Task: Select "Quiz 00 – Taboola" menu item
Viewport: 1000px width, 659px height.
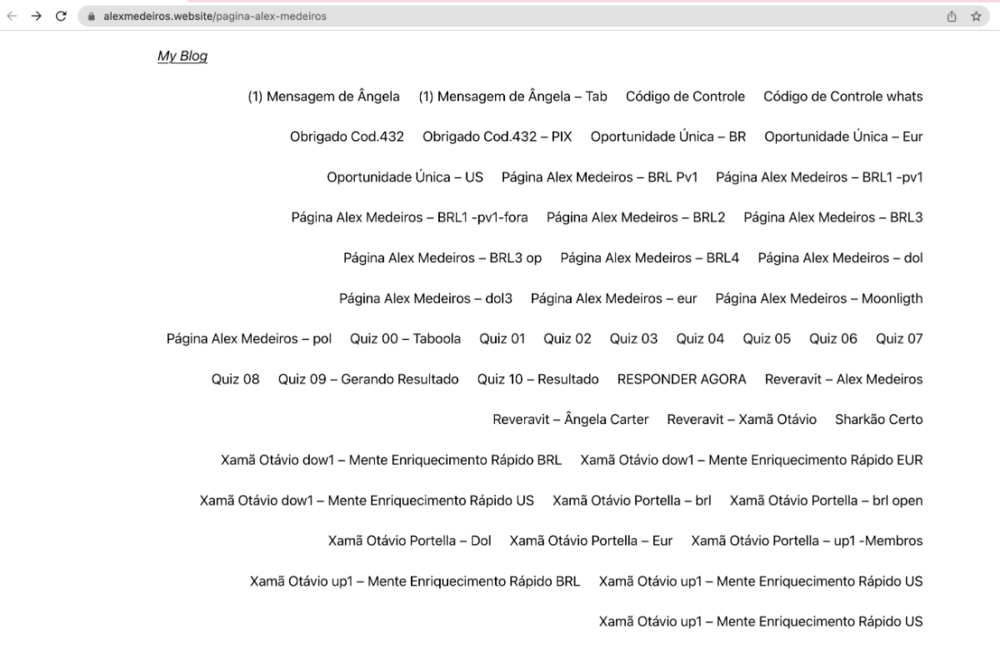Action: [x=405, y=339]
